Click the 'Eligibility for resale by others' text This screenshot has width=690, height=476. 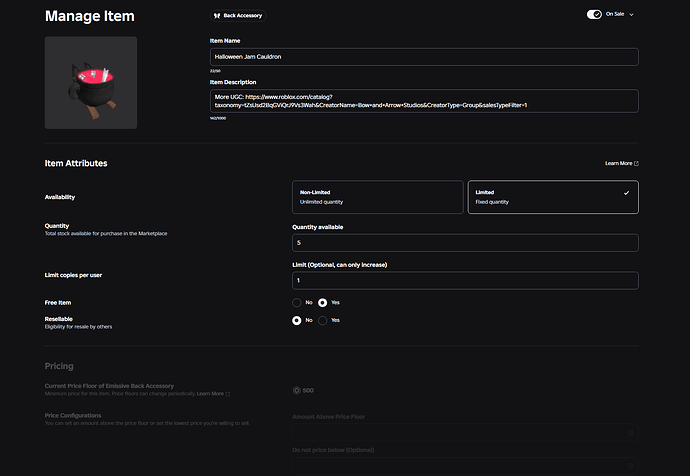click(78, 327)
